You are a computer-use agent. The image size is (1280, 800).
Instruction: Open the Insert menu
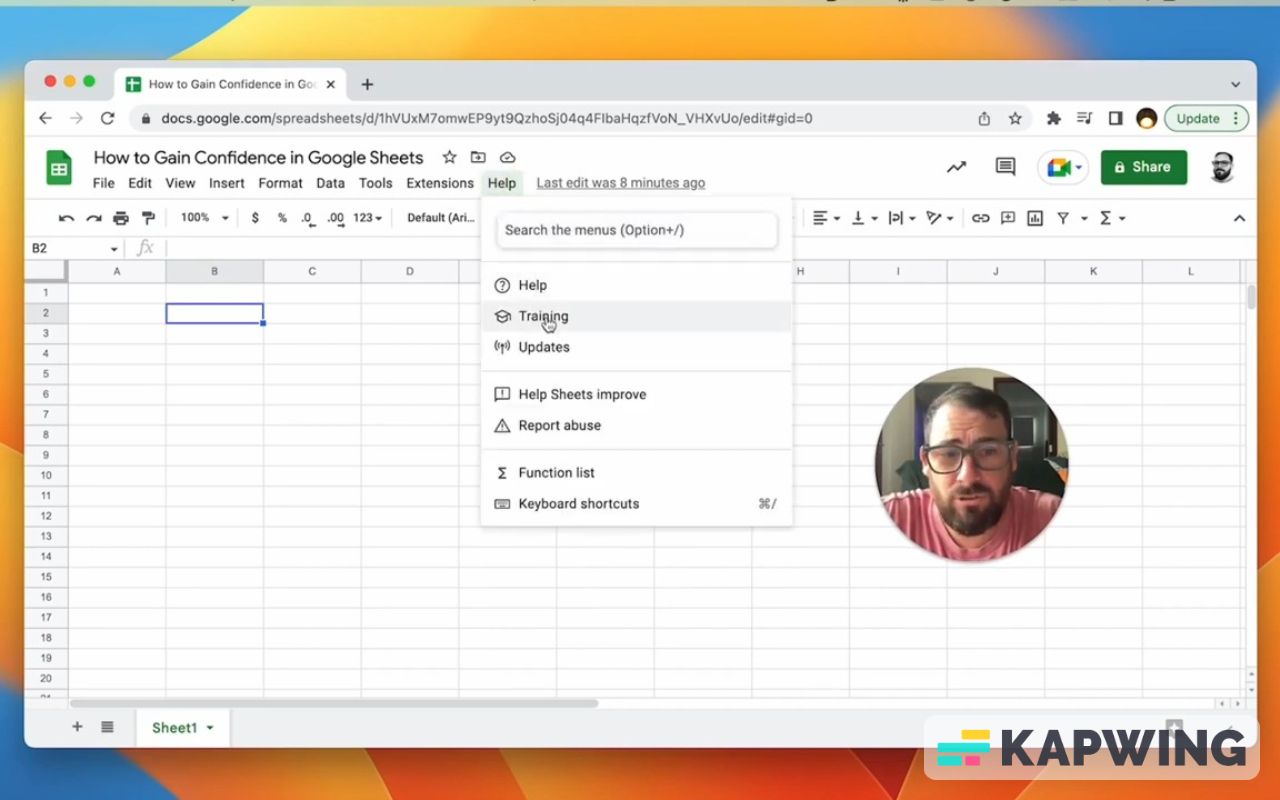(x=227, y=183)
